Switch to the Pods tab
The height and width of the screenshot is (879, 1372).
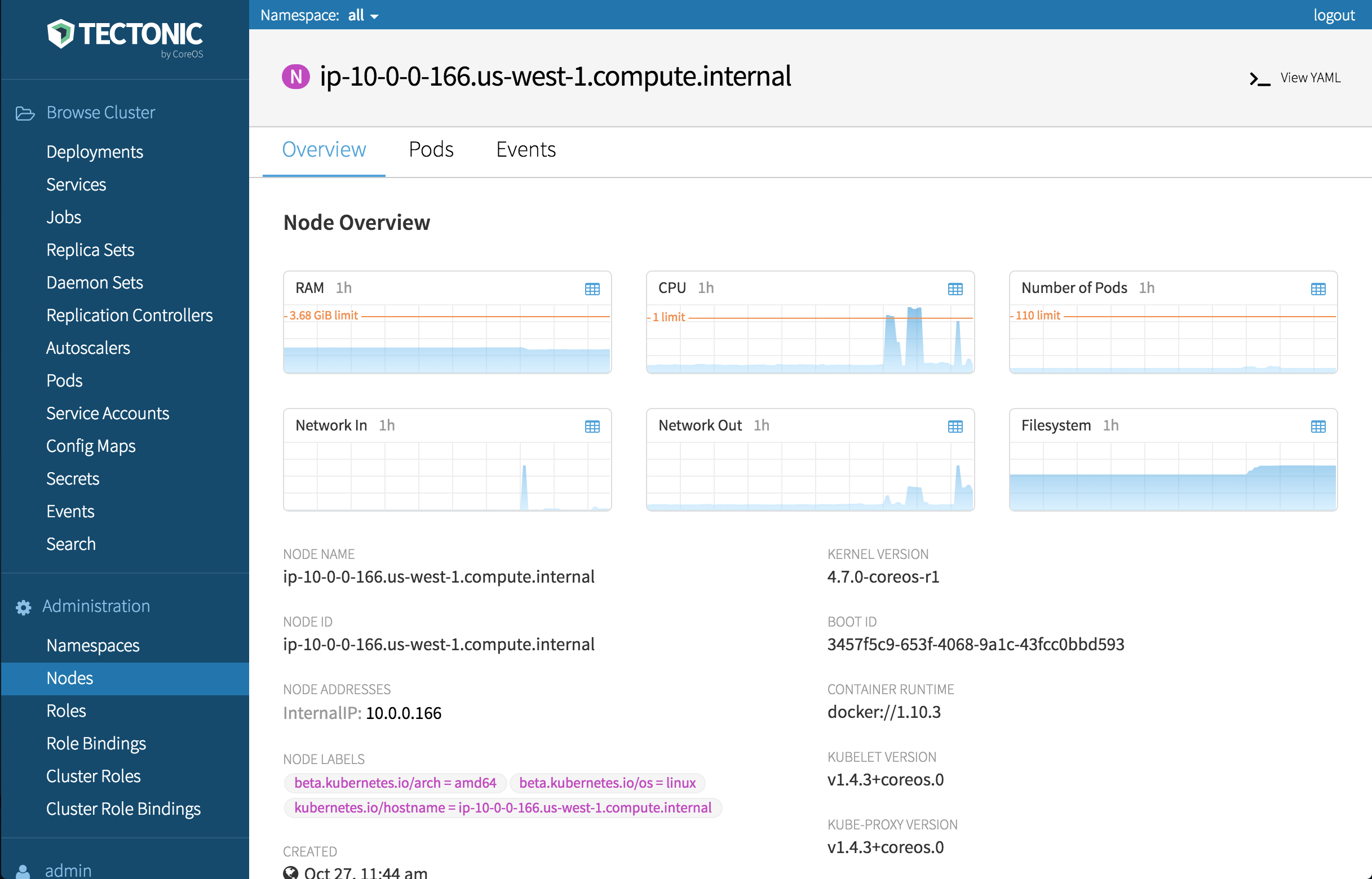point(431,149)
